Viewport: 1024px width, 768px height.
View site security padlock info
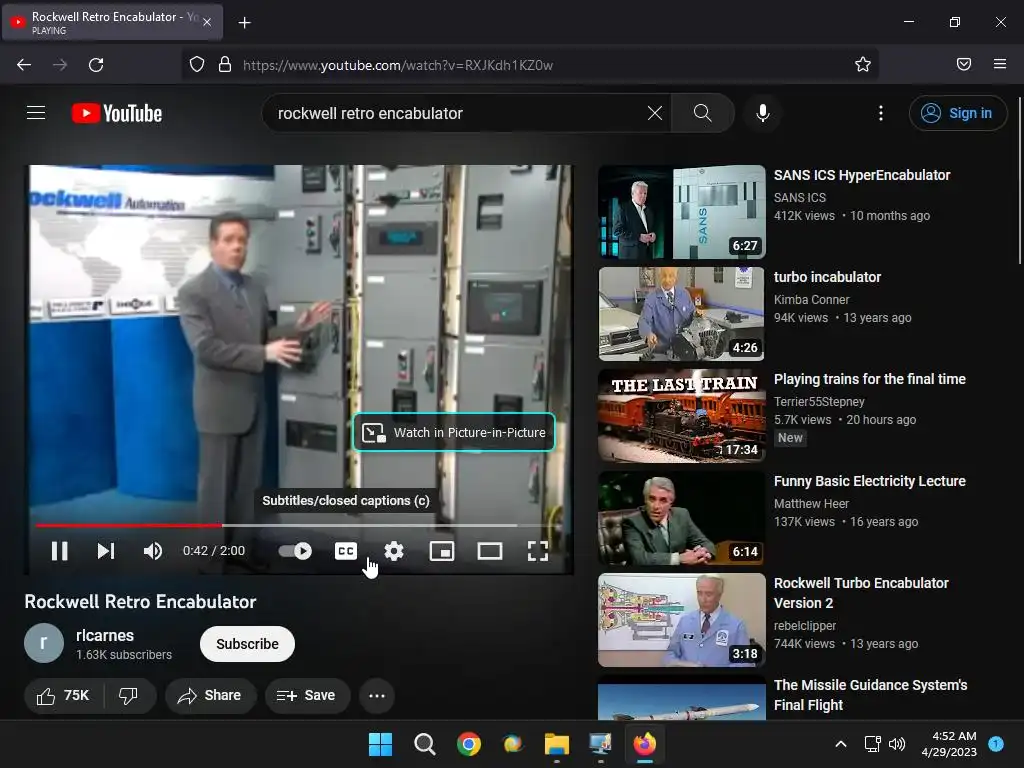point(225,65)
